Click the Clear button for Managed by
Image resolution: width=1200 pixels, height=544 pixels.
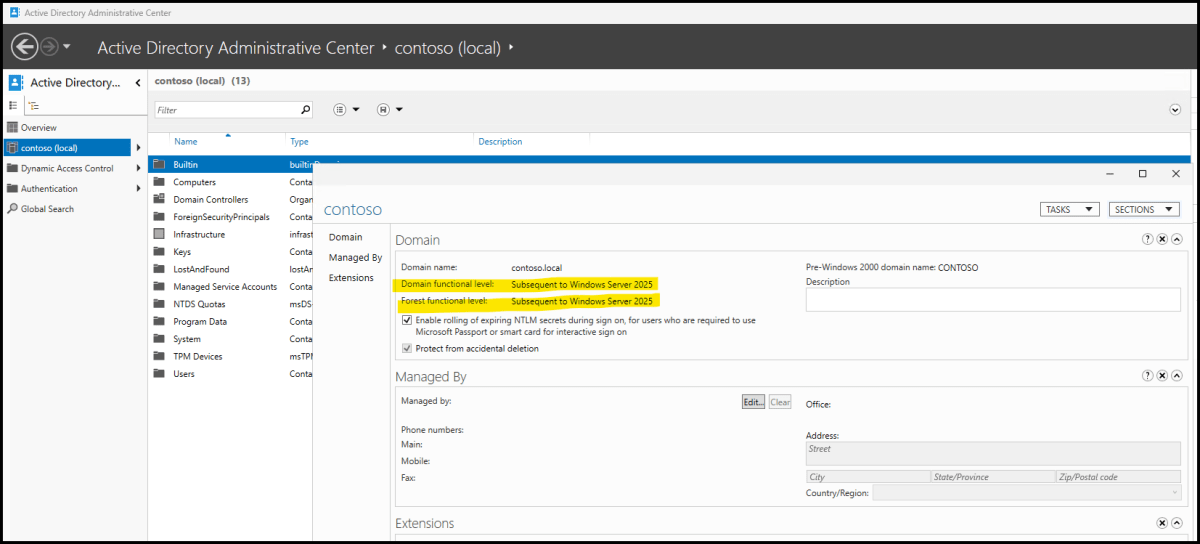pyautogui.click(x=780, y=402)
